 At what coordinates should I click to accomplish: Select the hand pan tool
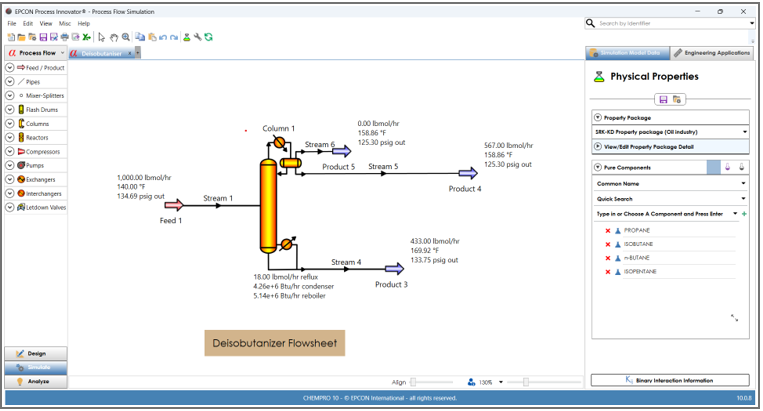point(114,37)
